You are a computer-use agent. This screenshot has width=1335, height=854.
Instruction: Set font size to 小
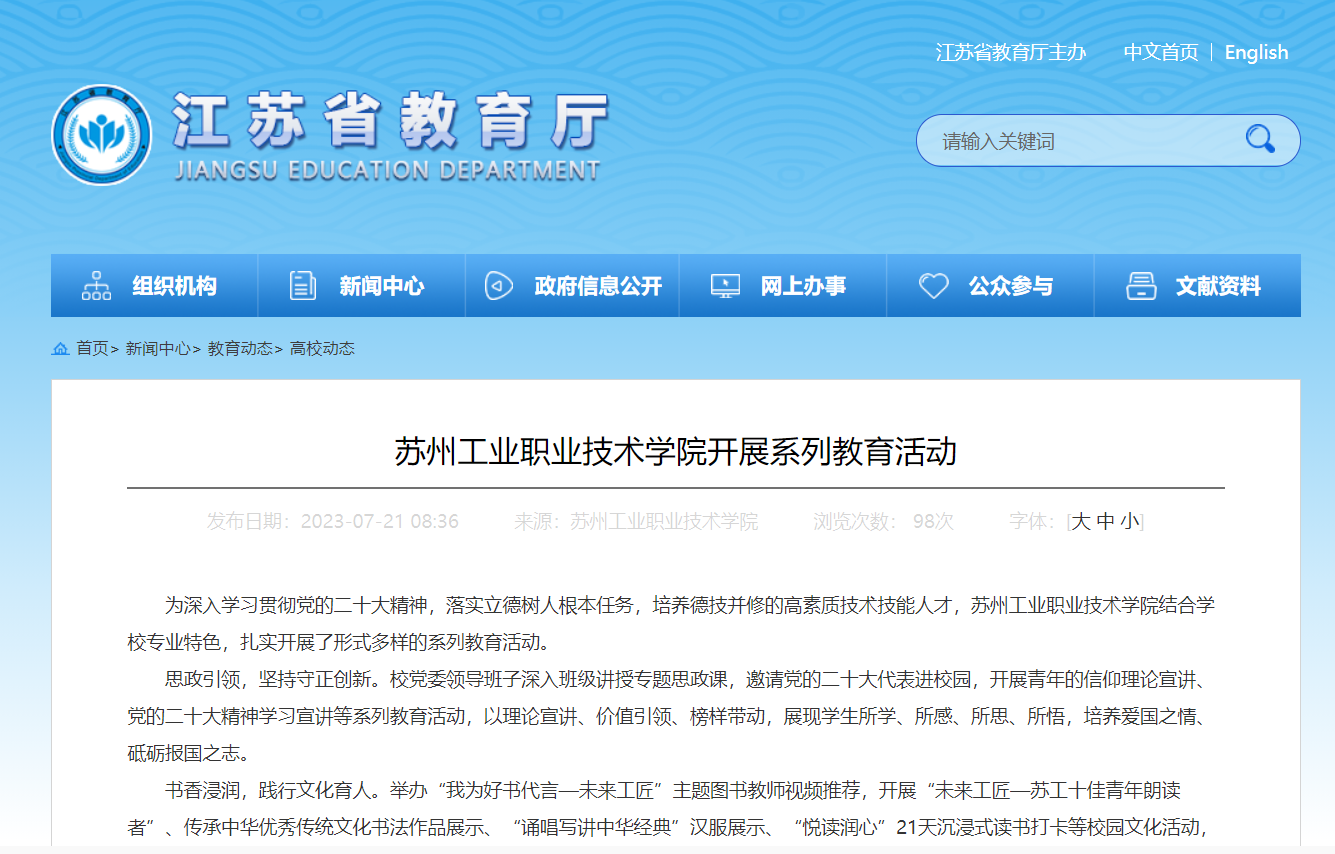coord(1129,521)
